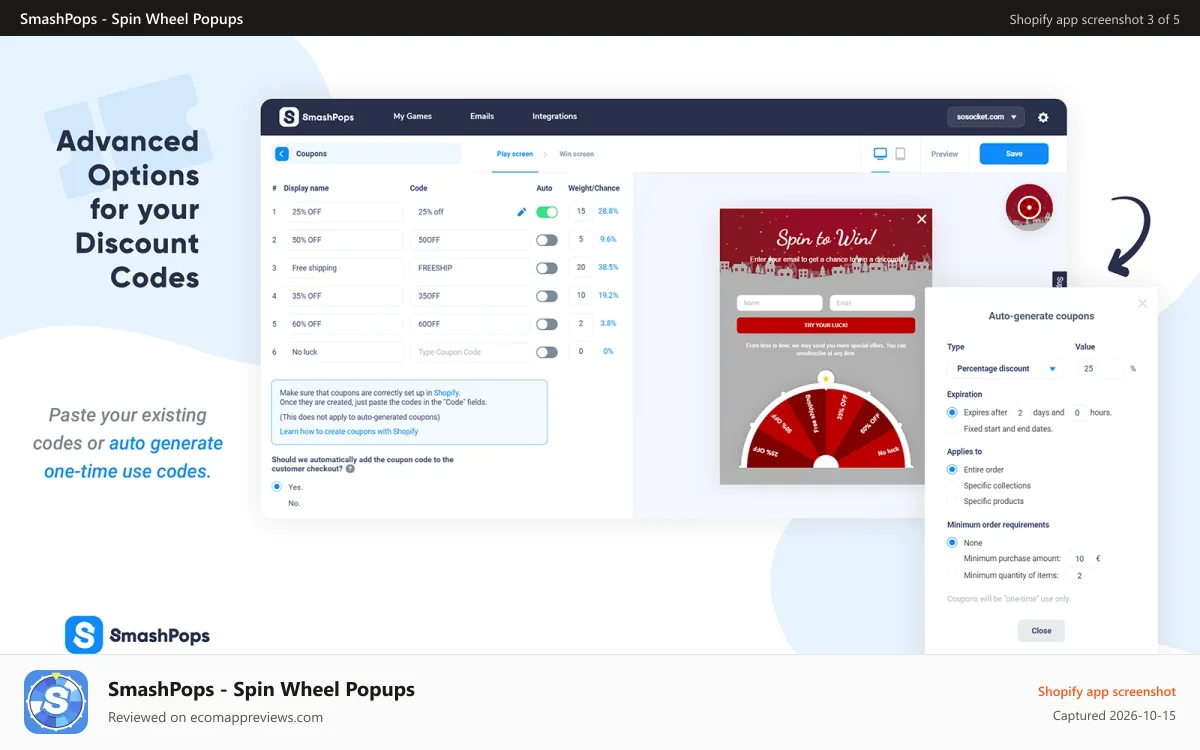Click the Name field in popup

[779, 303]
